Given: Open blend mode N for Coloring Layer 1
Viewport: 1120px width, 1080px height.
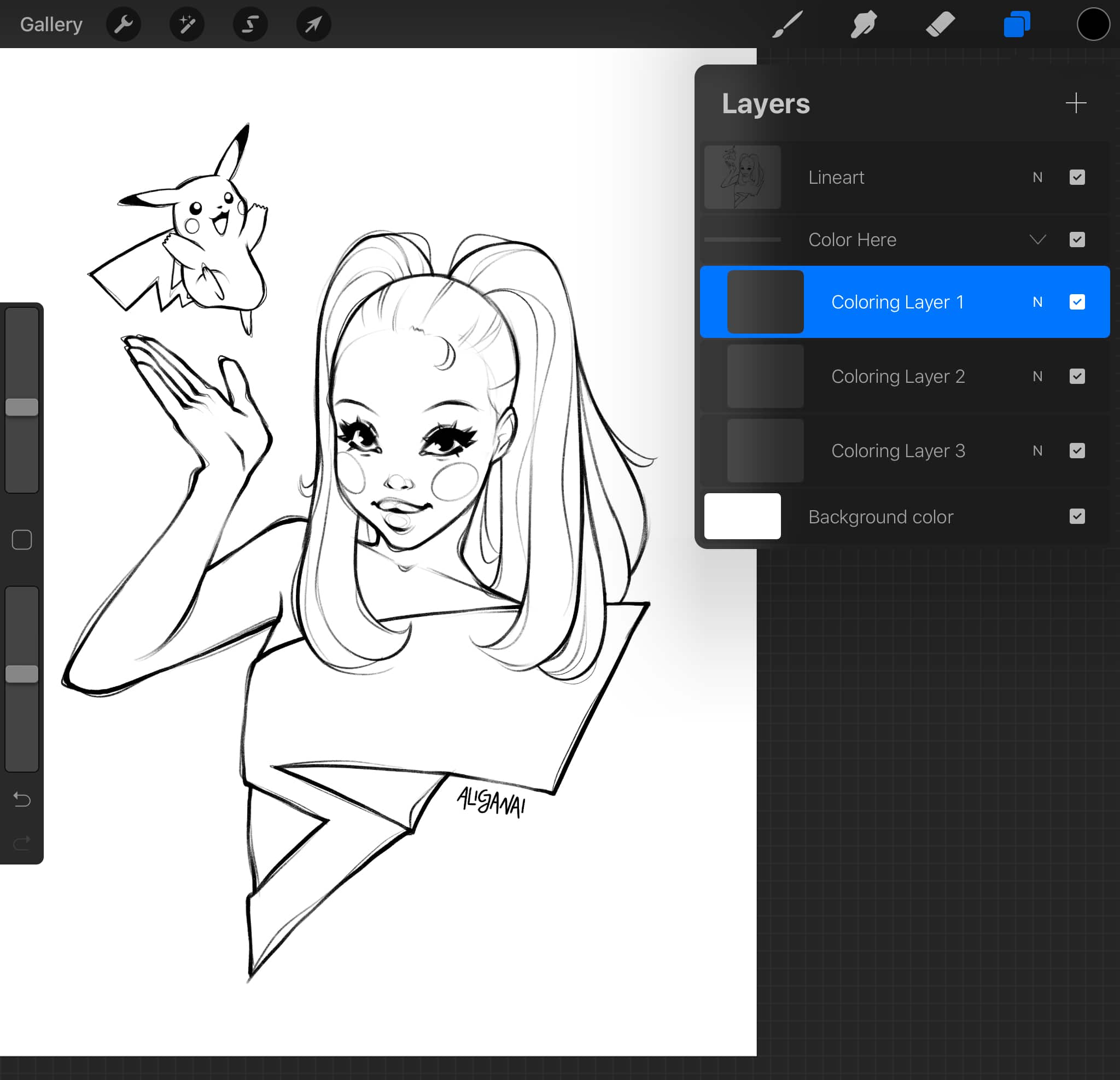Looking at the screenshot, I should [x=1038, y=302].
